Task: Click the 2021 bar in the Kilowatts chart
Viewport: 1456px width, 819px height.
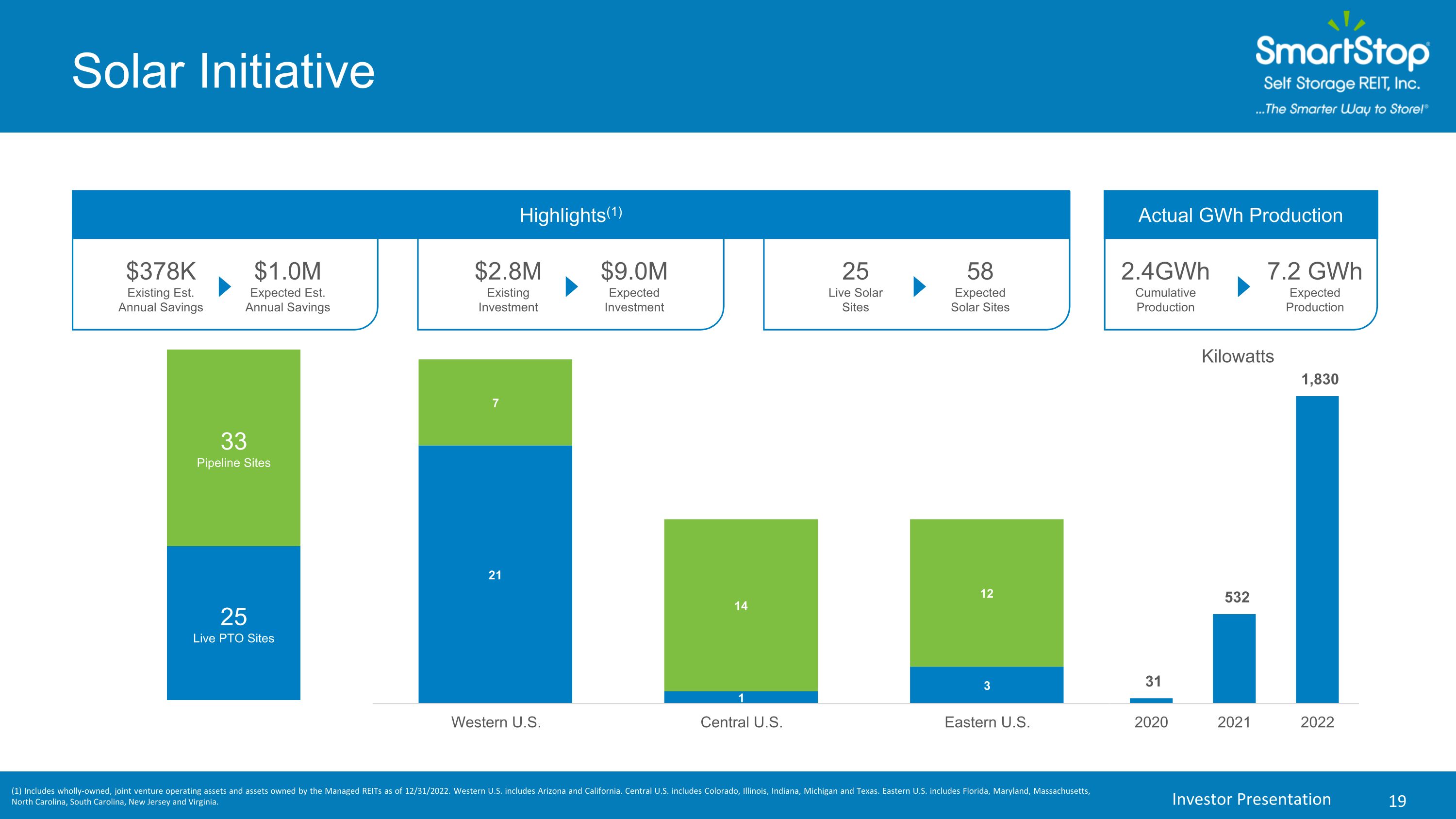Action: point(1234,658)
